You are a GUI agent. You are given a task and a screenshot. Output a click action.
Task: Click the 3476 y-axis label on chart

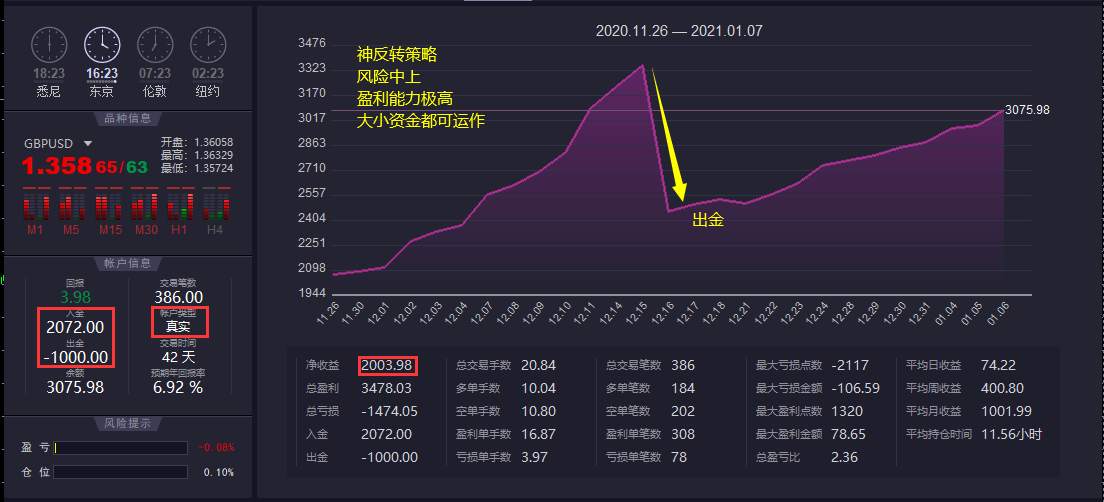(x=312, y=43)
